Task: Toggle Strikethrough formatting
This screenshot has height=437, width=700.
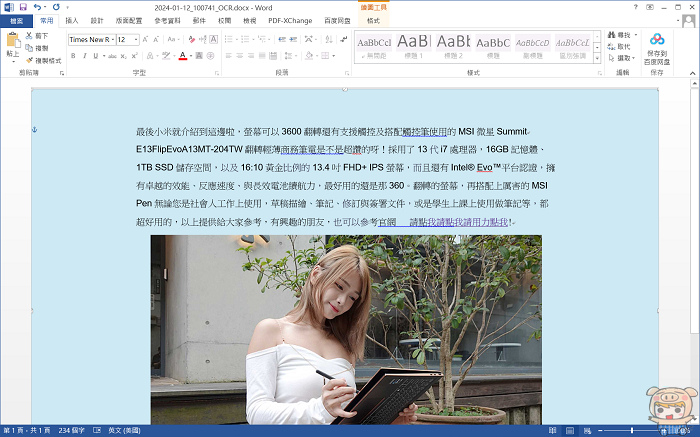Action: coord(112,56)
